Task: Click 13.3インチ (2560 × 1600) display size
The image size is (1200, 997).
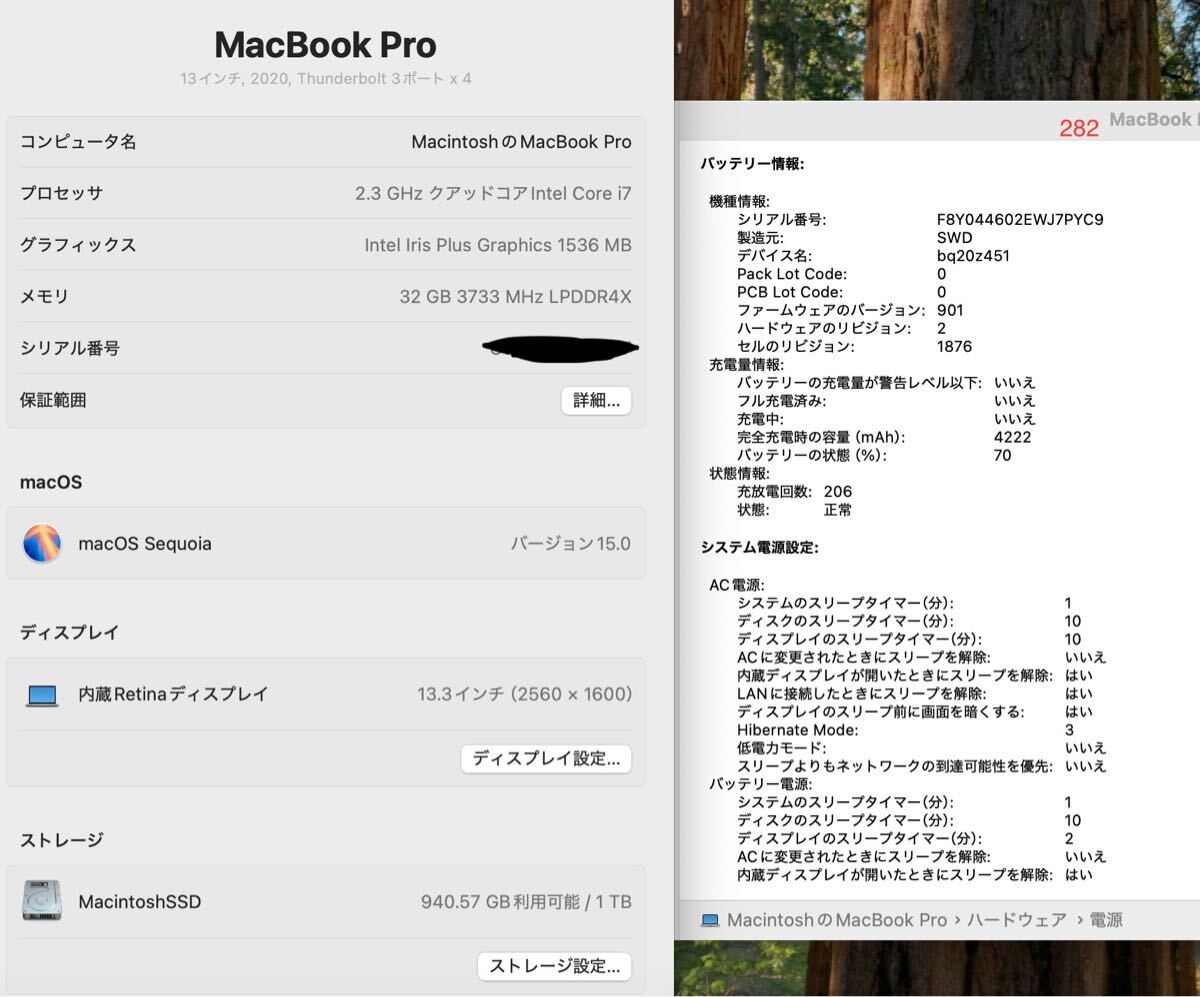Action: pyautogui.click(x=525, y=694)
